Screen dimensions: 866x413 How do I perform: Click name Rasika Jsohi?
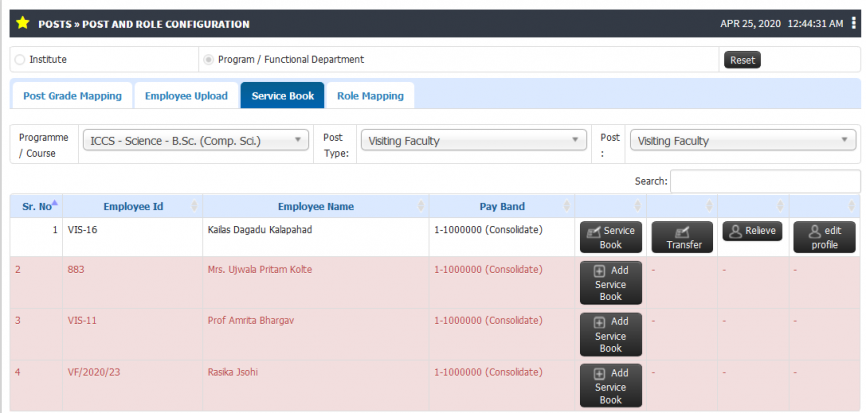233,373
